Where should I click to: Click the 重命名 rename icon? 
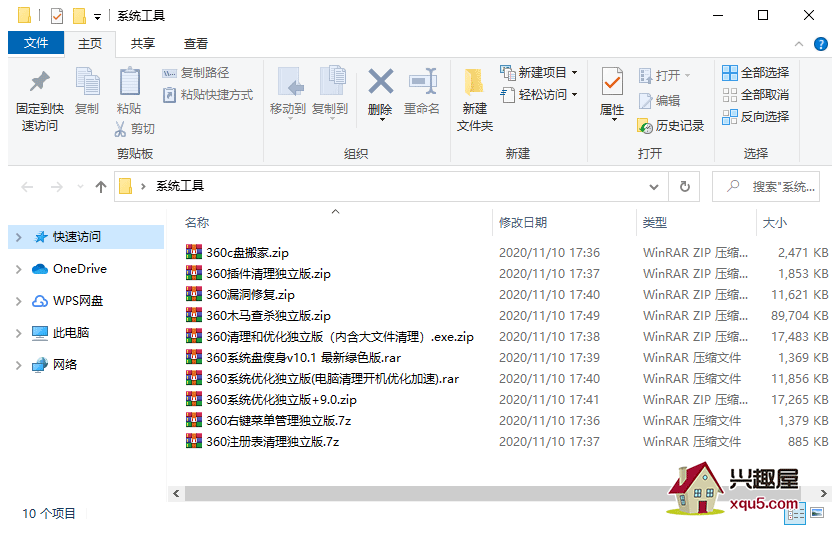tap(422, 81)
